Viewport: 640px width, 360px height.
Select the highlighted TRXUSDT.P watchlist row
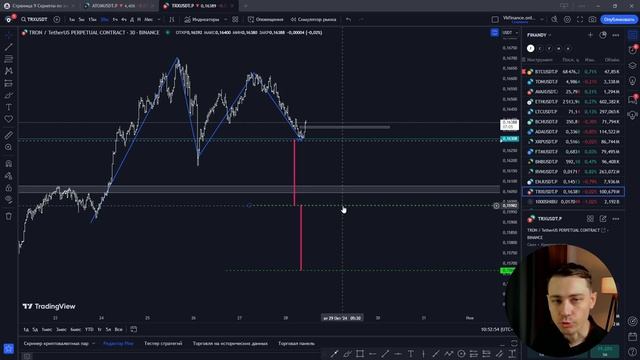point(573,191)
